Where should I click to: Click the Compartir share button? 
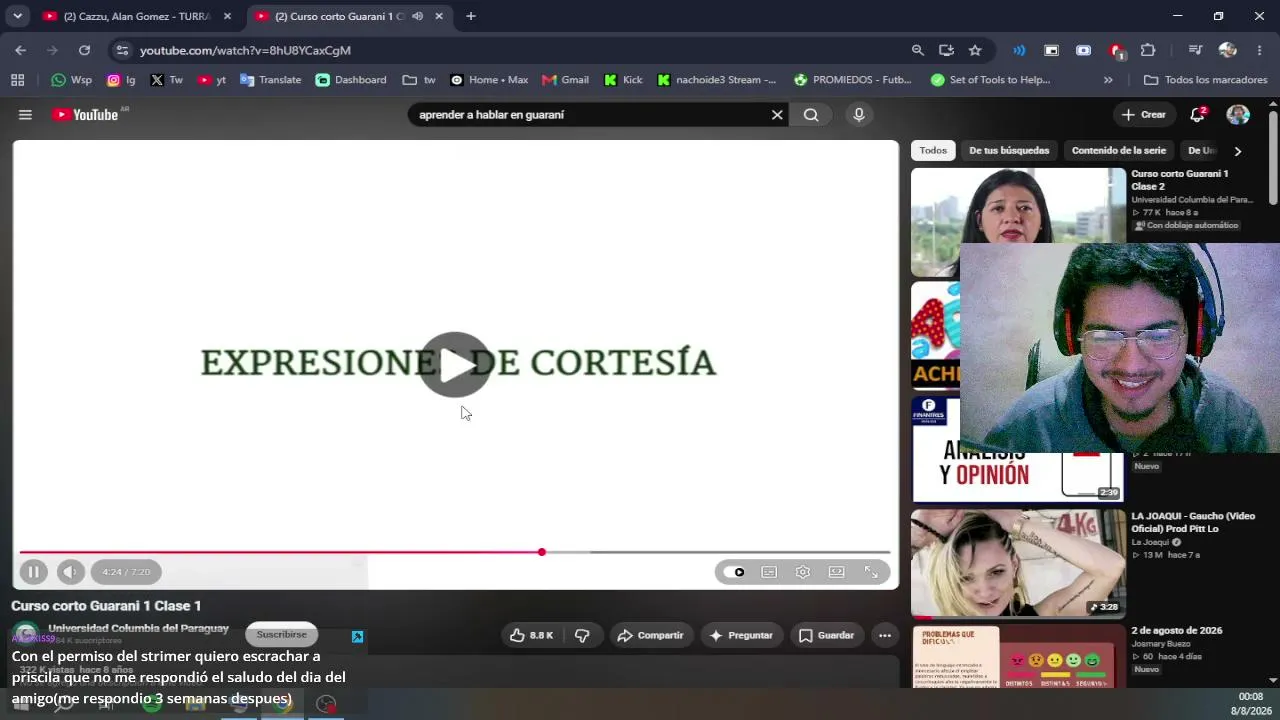coord(650,635)
